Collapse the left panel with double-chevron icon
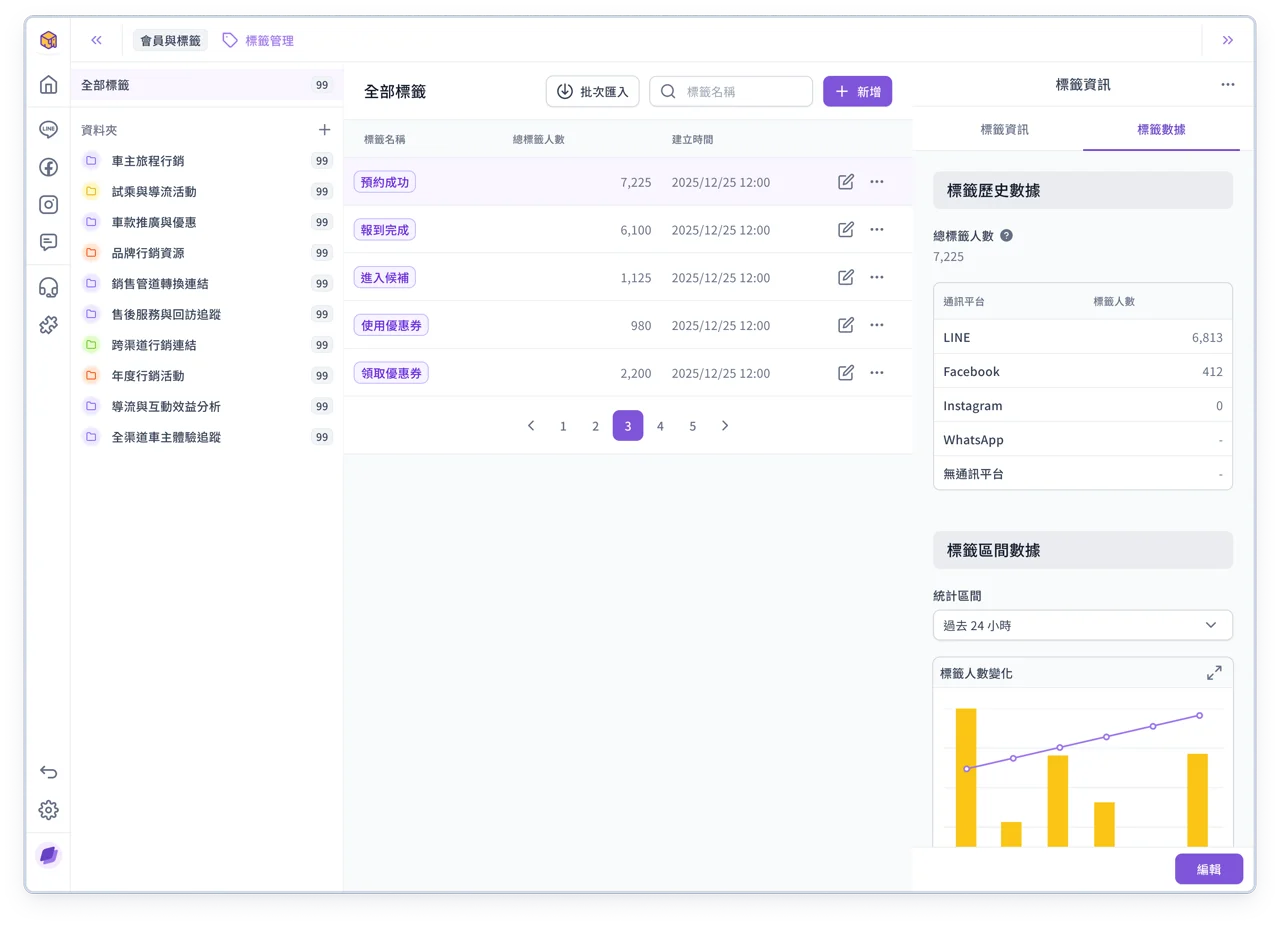This screenshot has height=926, width=1280. pyautogui.click(x=97, y=40)
